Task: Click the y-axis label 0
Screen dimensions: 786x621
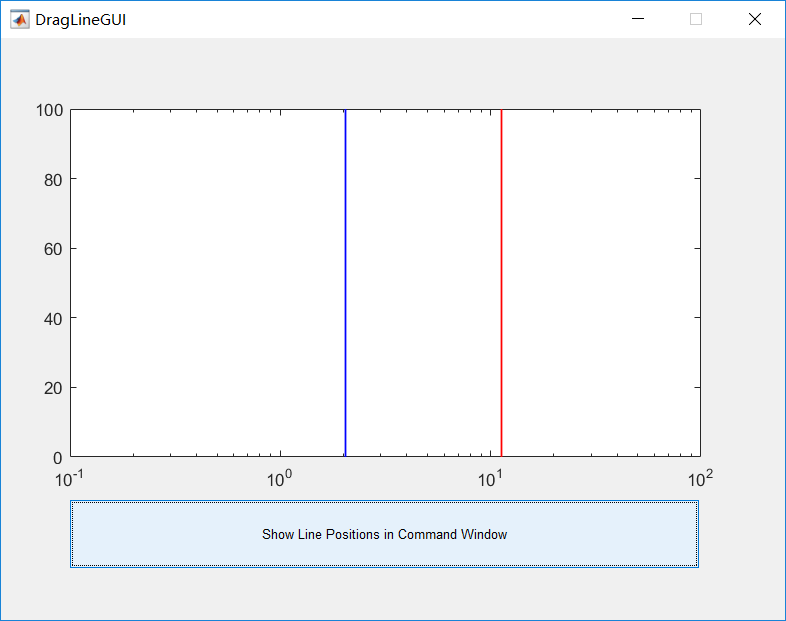Action: pos(58,458)
